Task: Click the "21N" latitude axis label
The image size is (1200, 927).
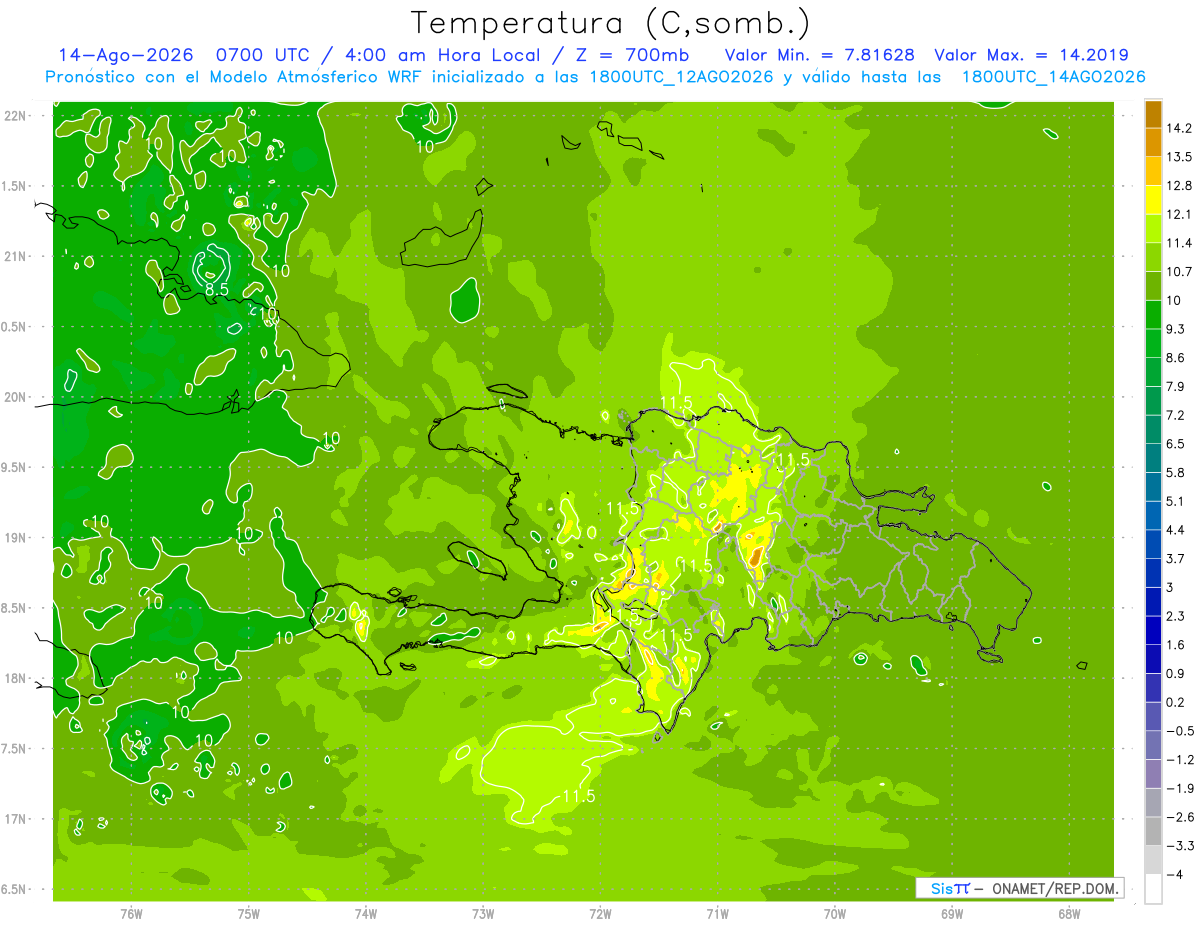Action: pyautogui.click(x=16, y=257)
